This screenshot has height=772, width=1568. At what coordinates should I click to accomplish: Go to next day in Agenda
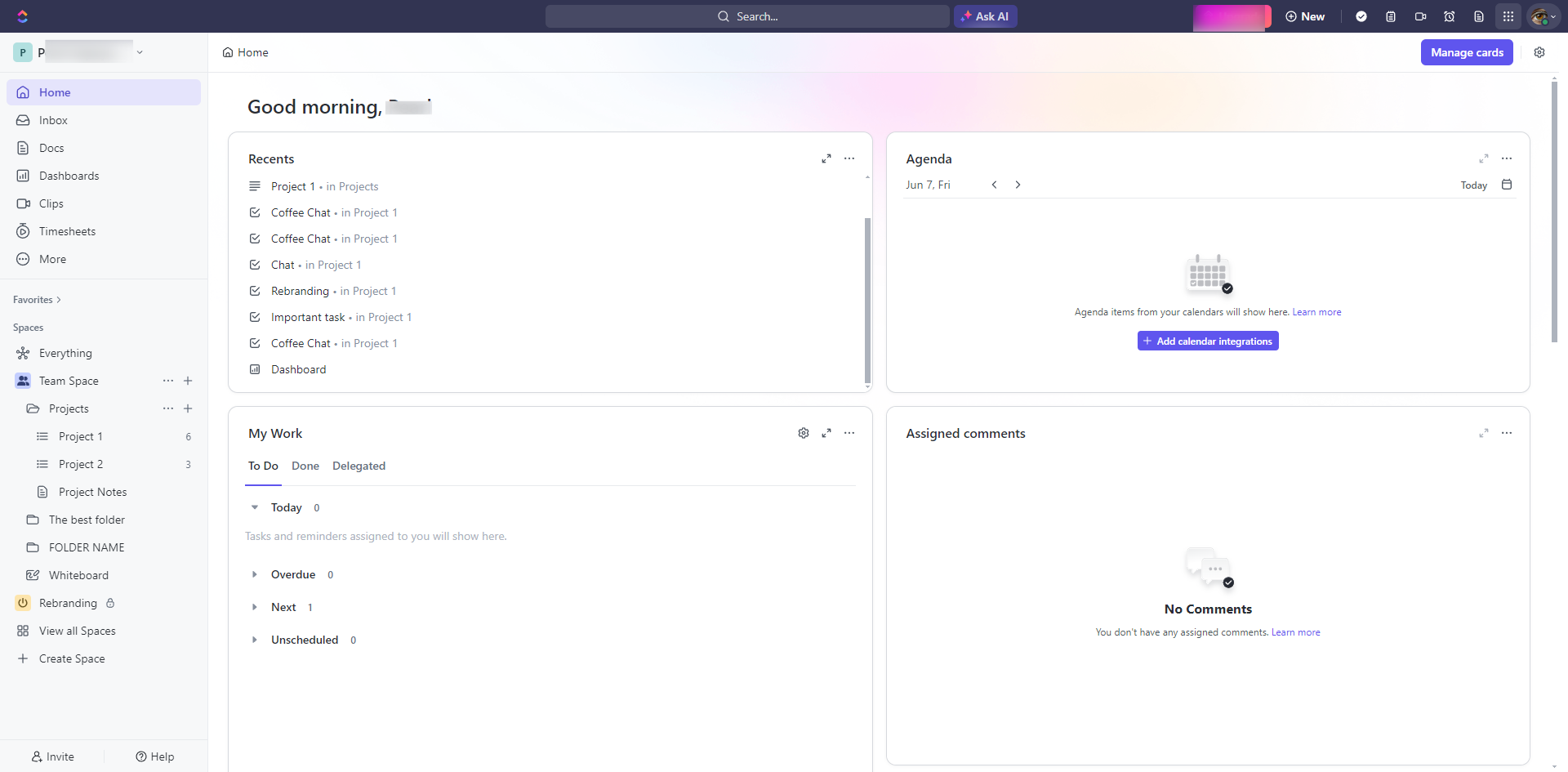(x=1018, y=185)
